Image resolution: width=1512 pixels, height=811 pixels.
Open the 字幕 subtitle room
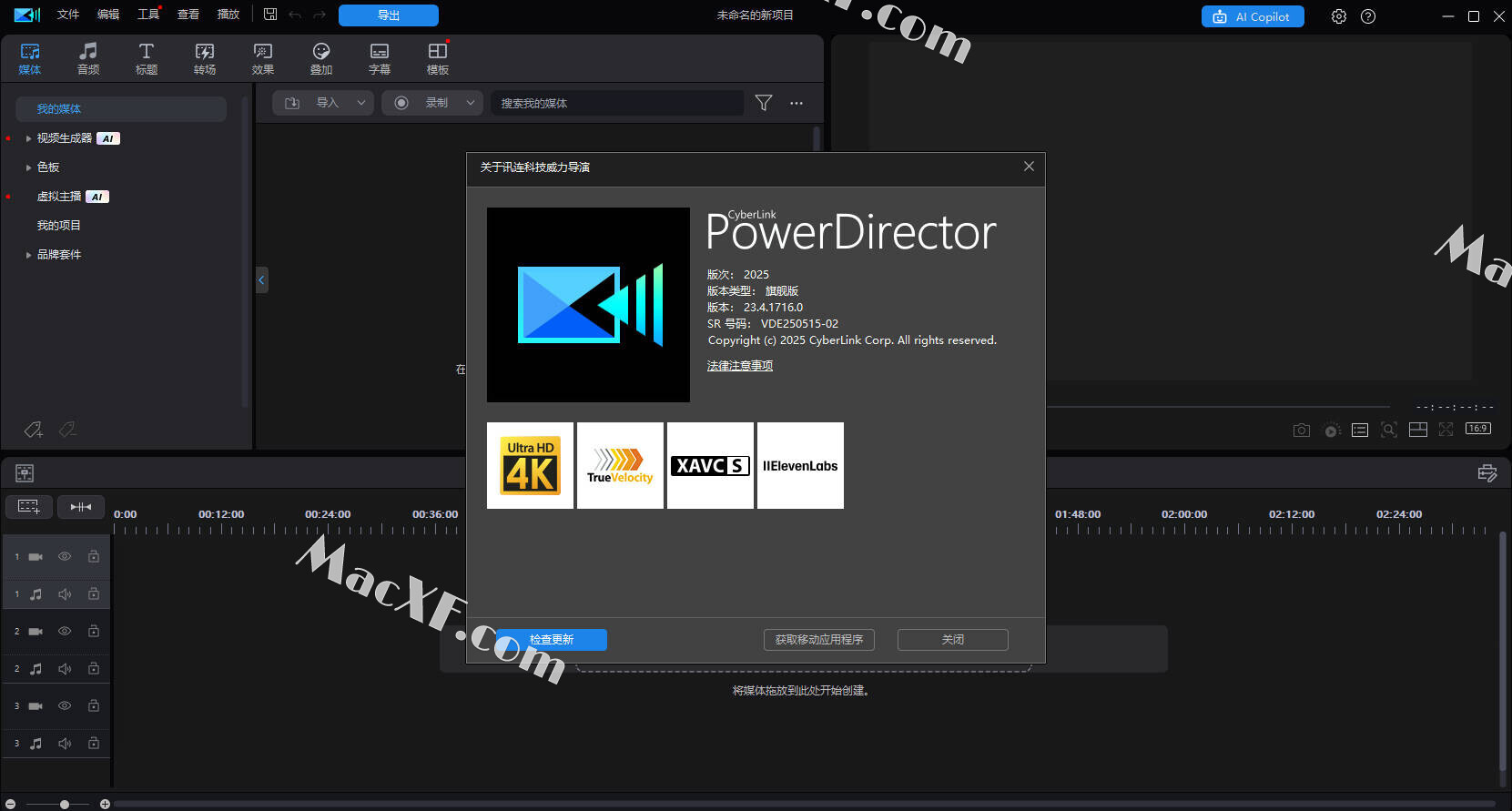pos(380,58)
